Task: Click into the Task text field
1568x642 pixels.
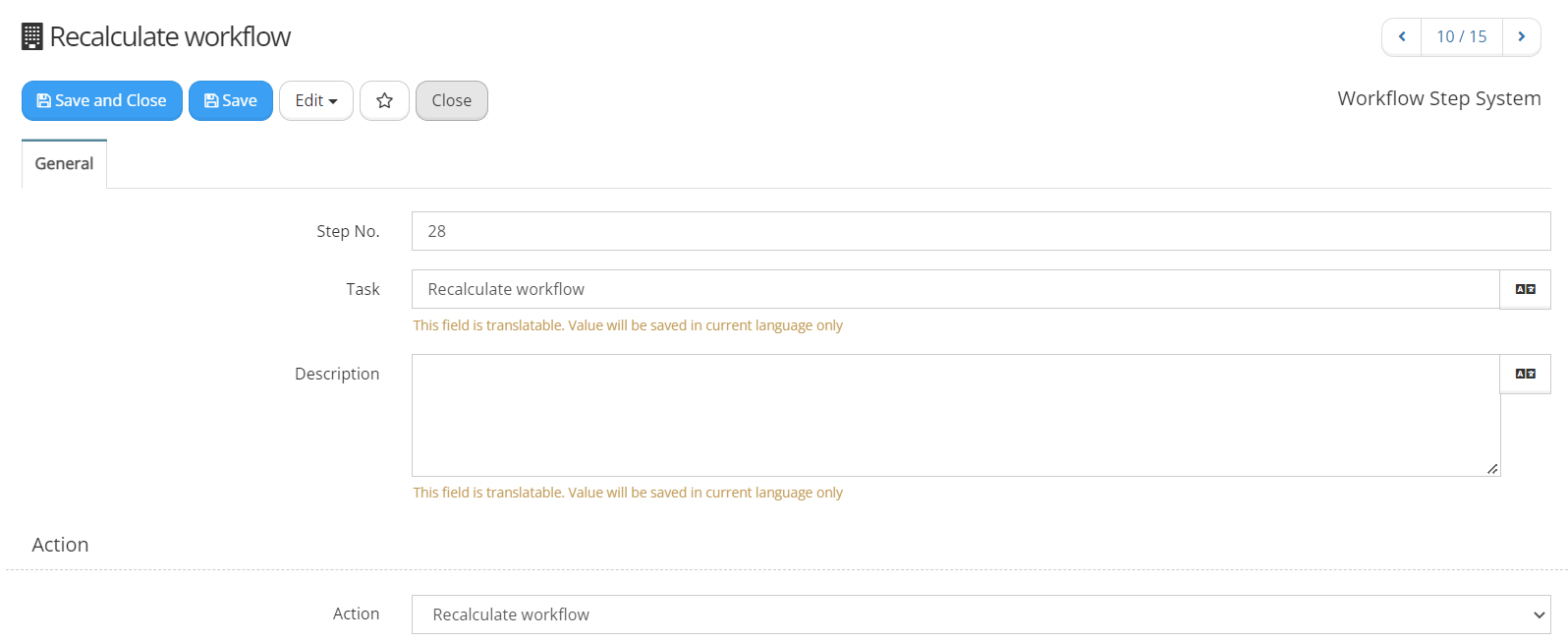Action: (955, 289)
